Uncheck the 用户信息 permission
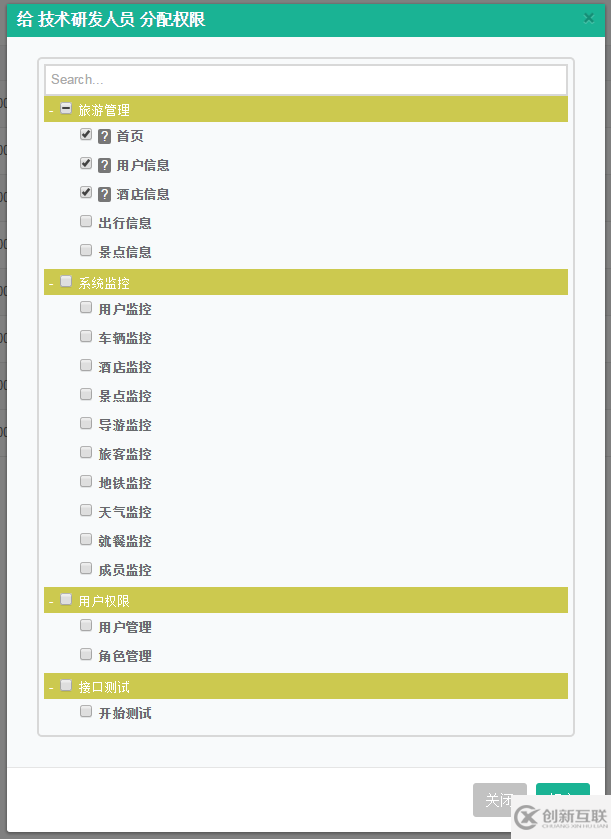This screenshot has width=611, height=839. [x=85, y=162]
